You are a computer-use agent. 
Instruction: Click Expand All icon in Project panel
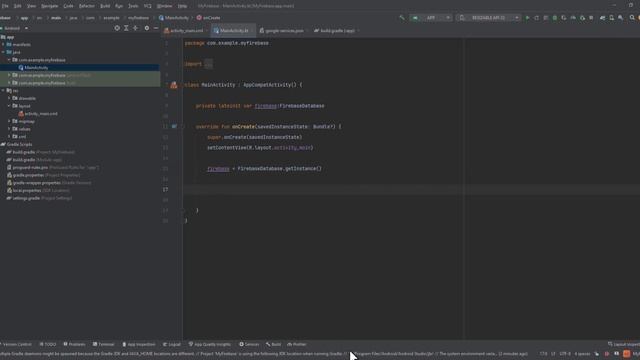point(126,28)
